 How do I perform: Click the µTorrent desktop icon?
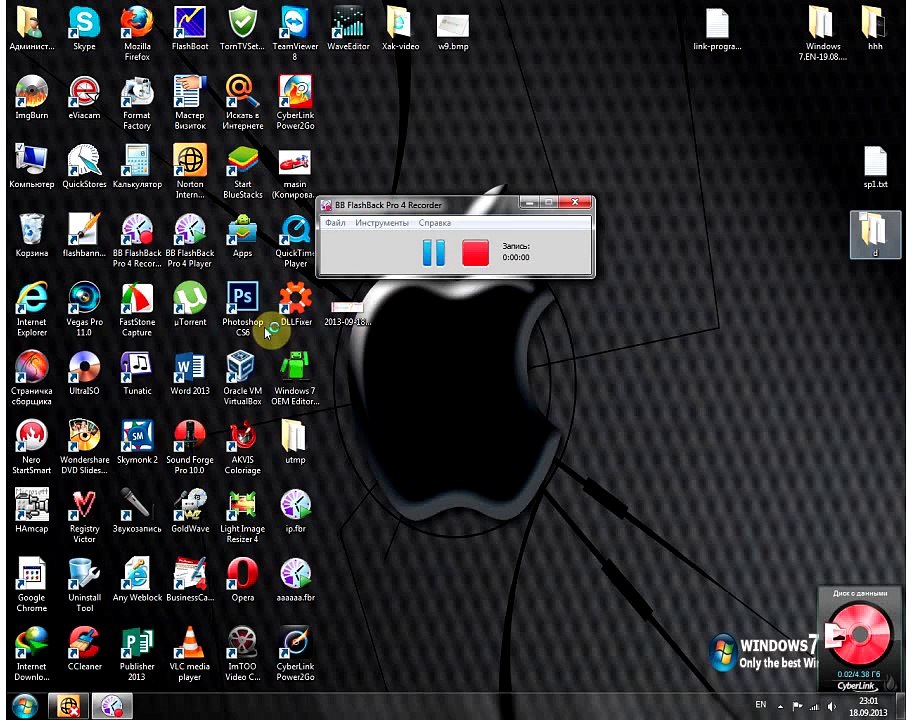point(190,300)
